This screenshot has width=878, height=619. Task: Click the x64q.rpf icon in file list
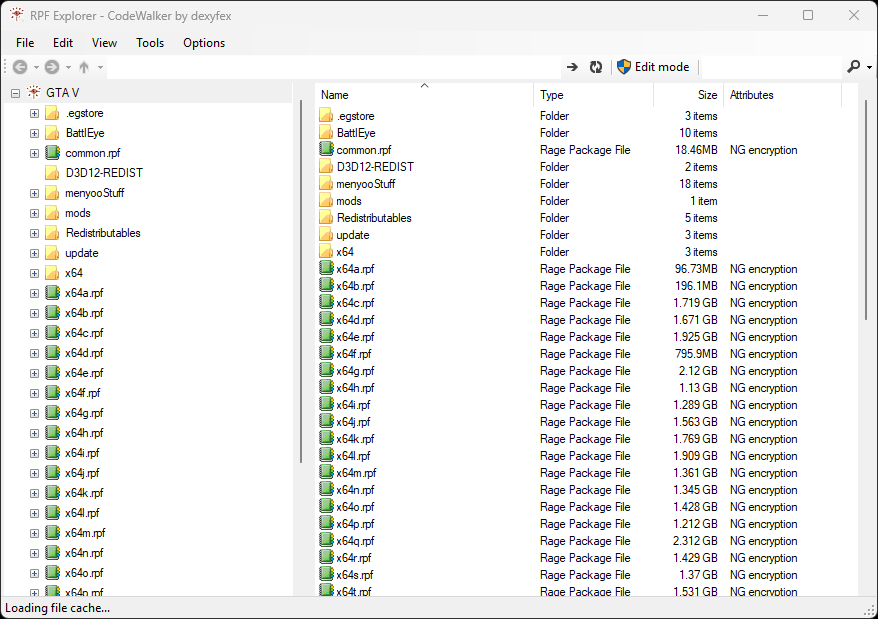(326, 539)
